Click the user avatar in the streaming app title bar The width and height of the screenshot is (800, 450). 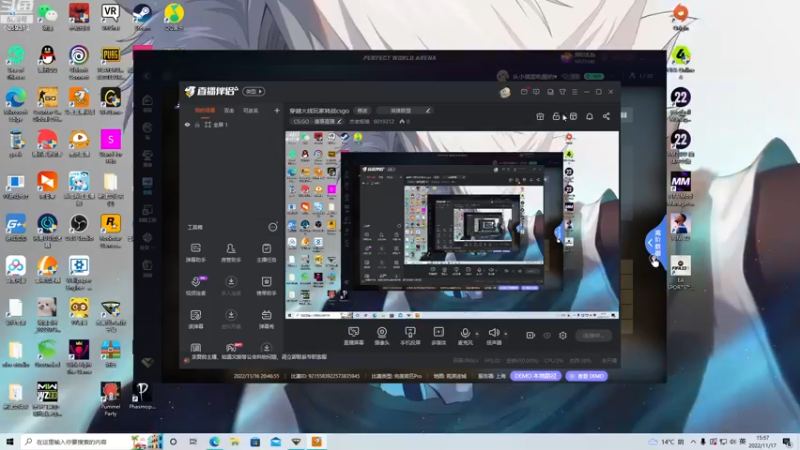tap(505, 92)
